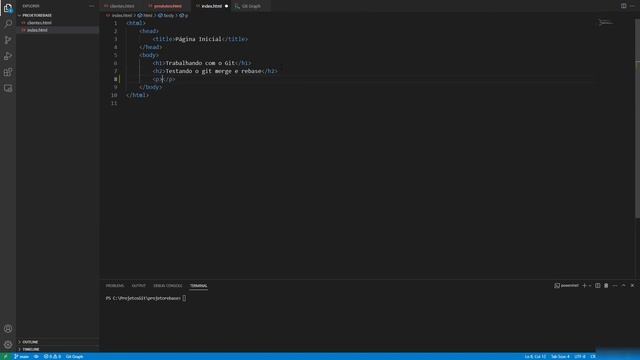
Task: Click the main branch indicator in status bar
Action: [21, 356]
